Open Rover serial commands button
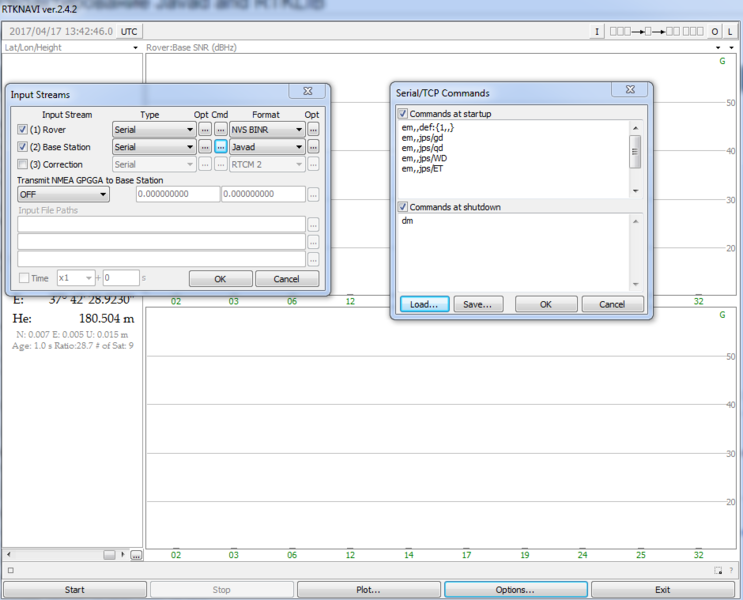This screenshot has width=743, height=600. click(x=221, y=130)
